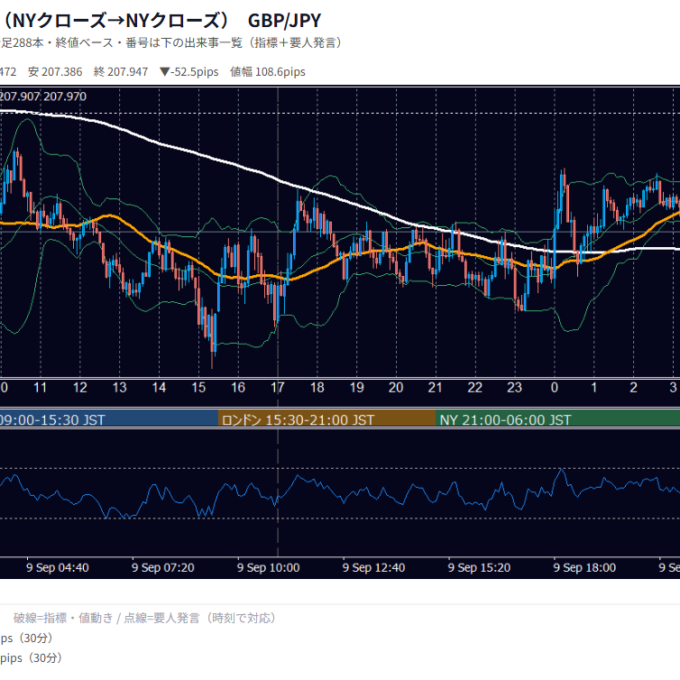This screenshot has width=680, height=680.
Task: Click hour label 23 on time axis
Action: click(514, 387)
